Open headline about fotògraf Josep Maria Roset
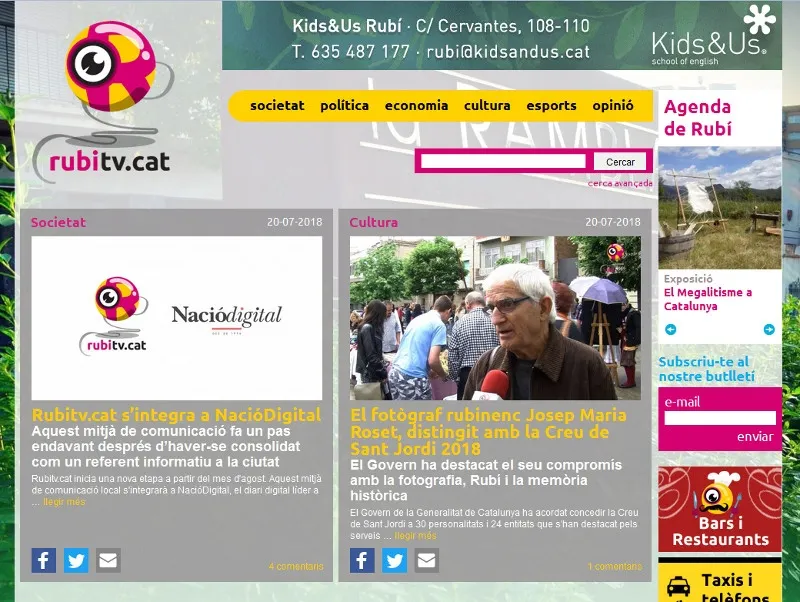The width and height of the screenshot is (800, 602). tap(488, 432)
